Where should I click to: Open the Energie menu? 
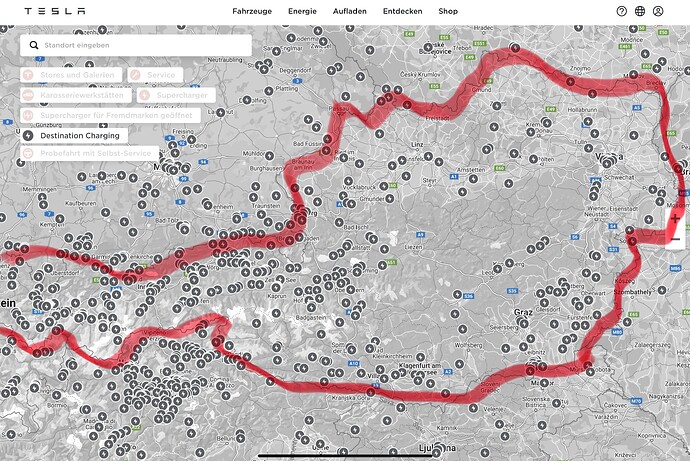coord(302,11)
